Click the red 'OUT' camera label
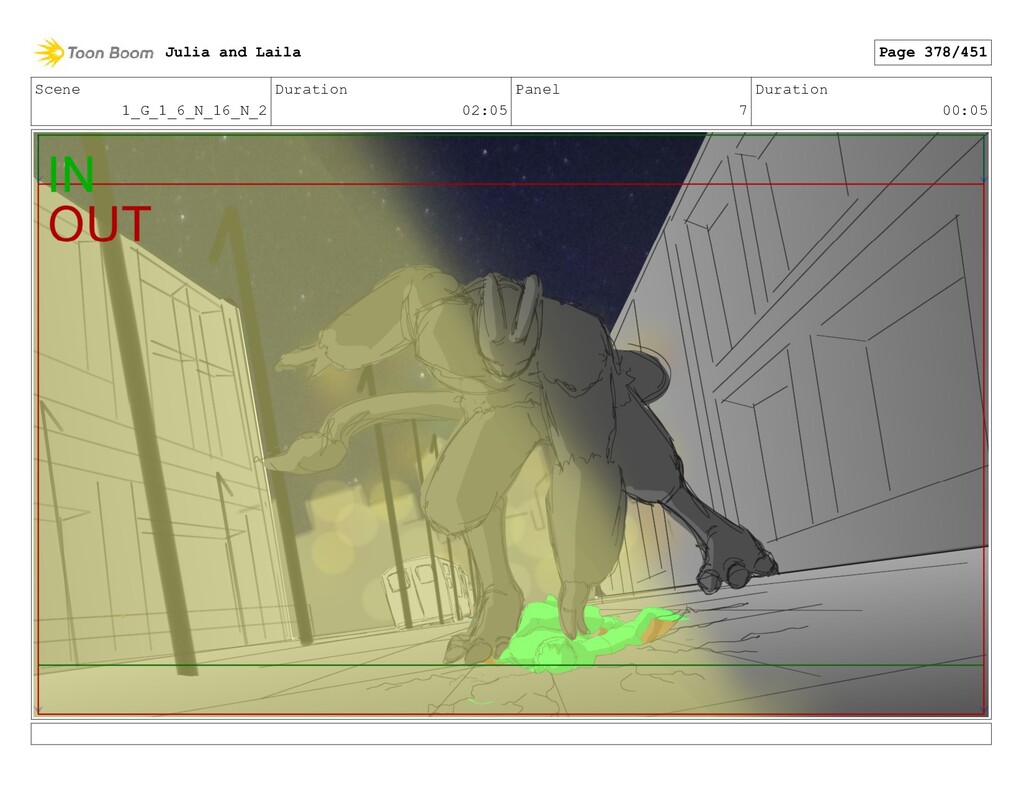The height and width of the screenshot is (791, 1024). (99, 224)
